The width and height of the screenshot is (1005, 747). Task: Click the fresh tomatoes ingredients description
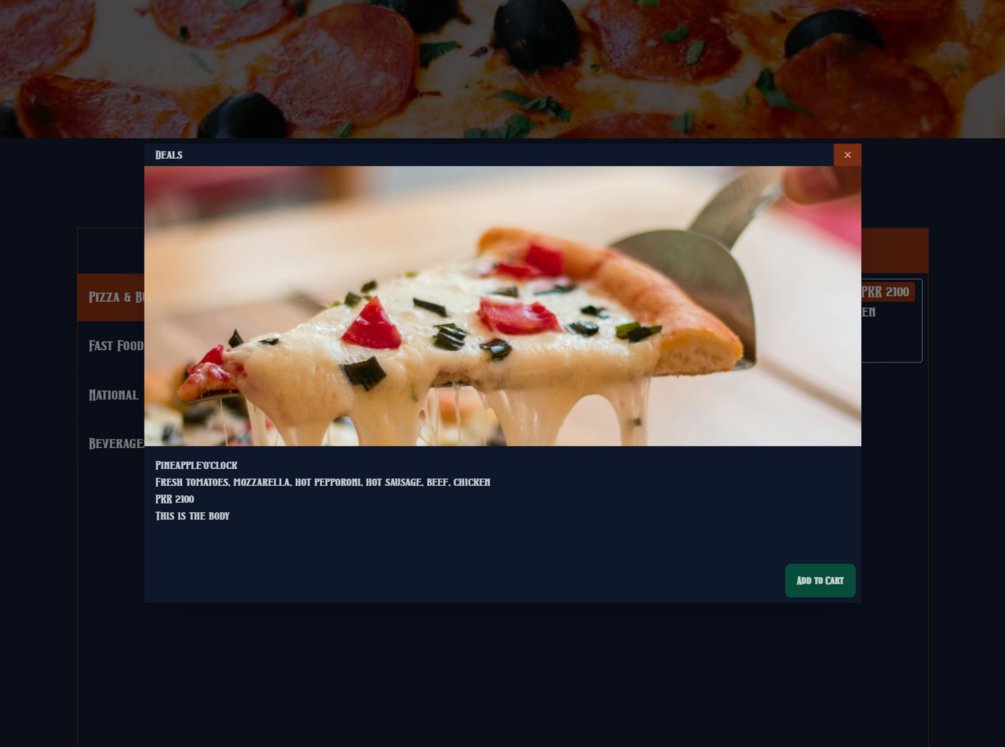[x=322, y=482]
